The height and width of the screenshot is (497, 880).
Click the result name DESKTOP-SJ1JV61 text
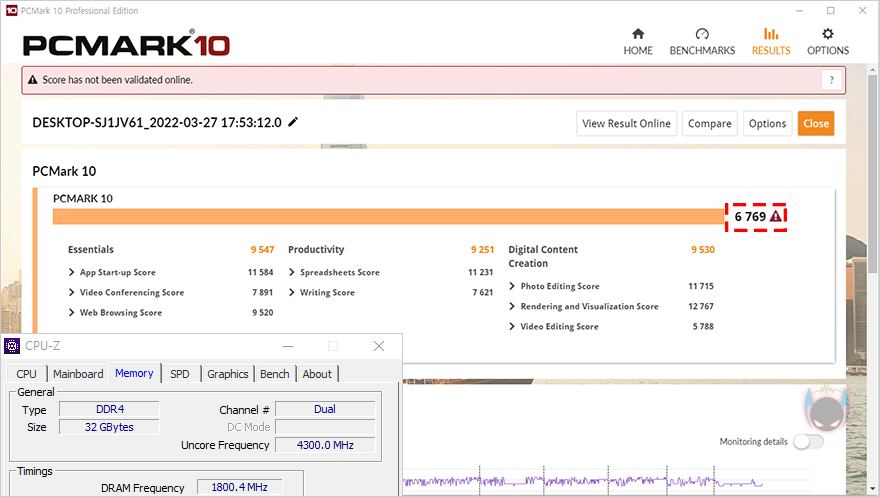point(157,123)
